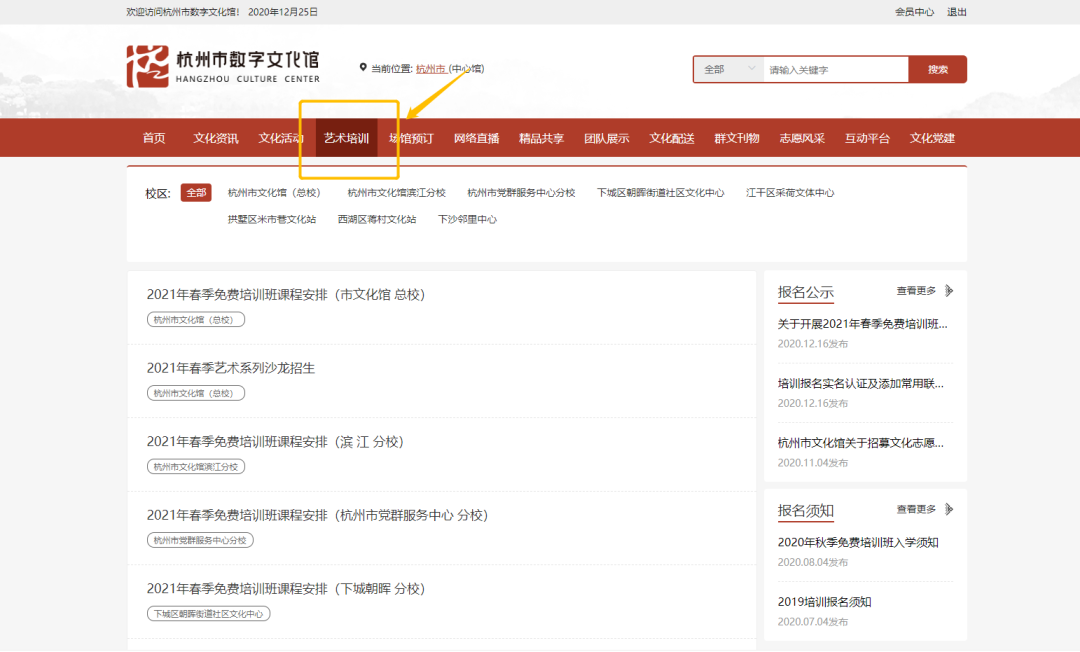This screenshot has width=1080, height=652.
Task: Filter campus by 下沙邻里中心
Action: (x=467, y=219)
